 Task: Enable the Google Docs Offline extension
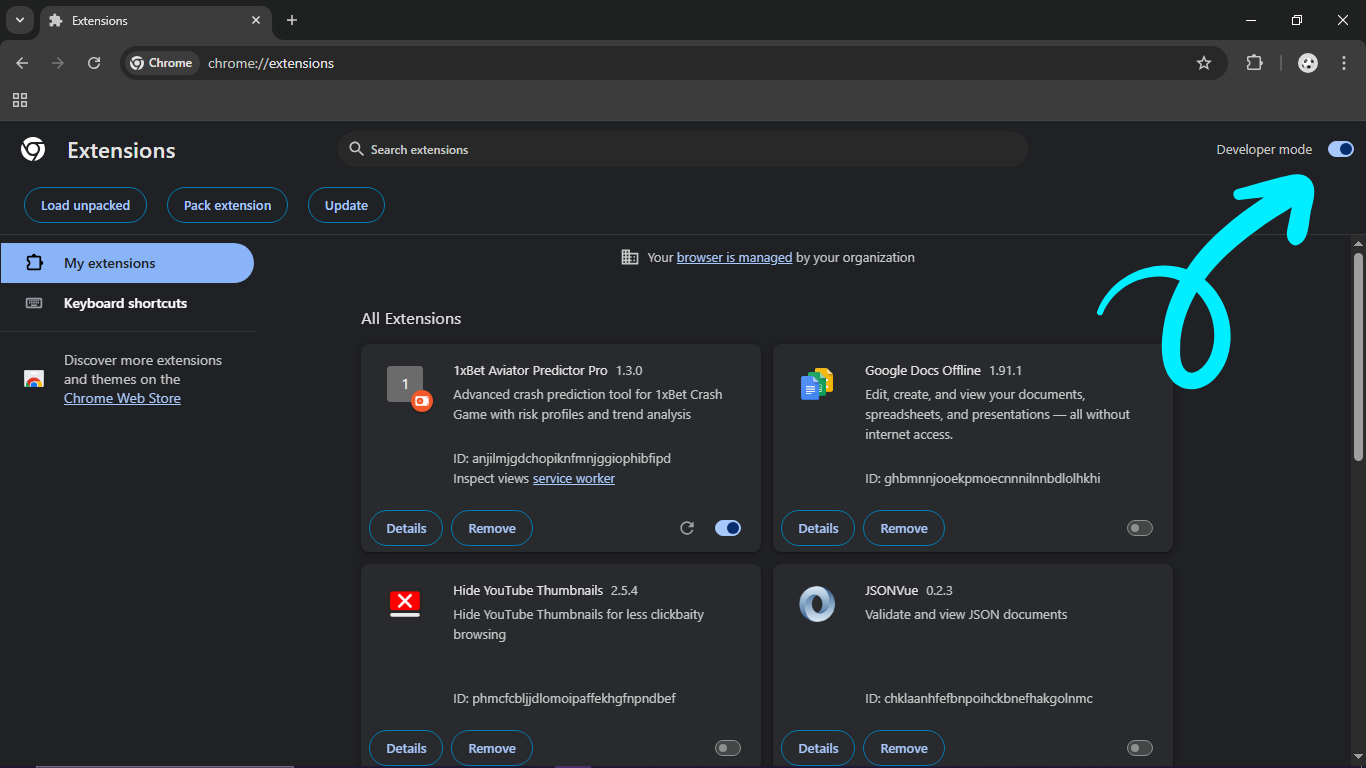(1139, 528)
